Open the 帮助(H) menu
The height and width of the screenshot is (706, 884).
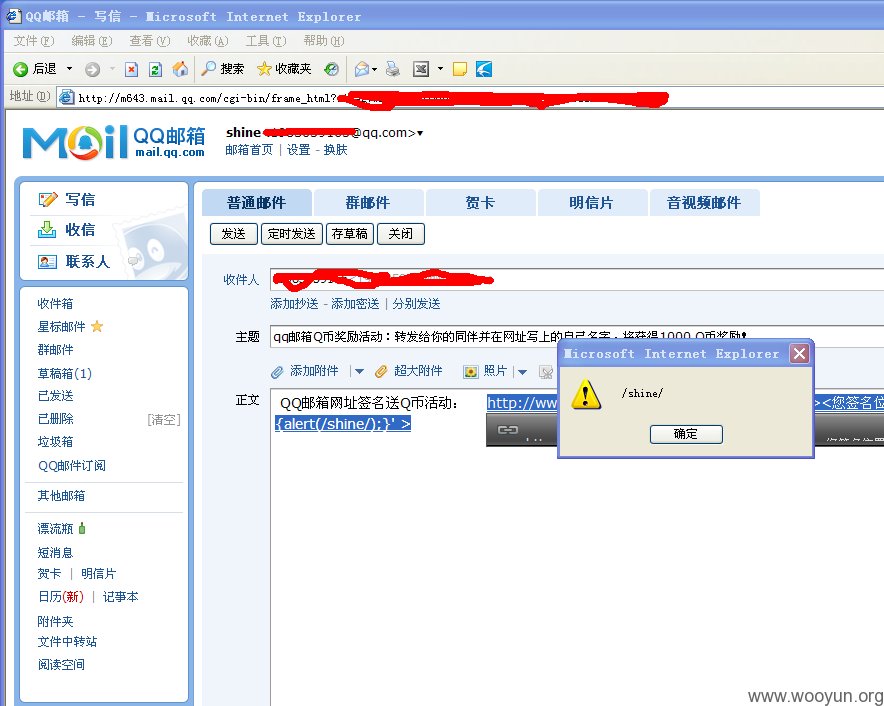click(x=324, y=41)
